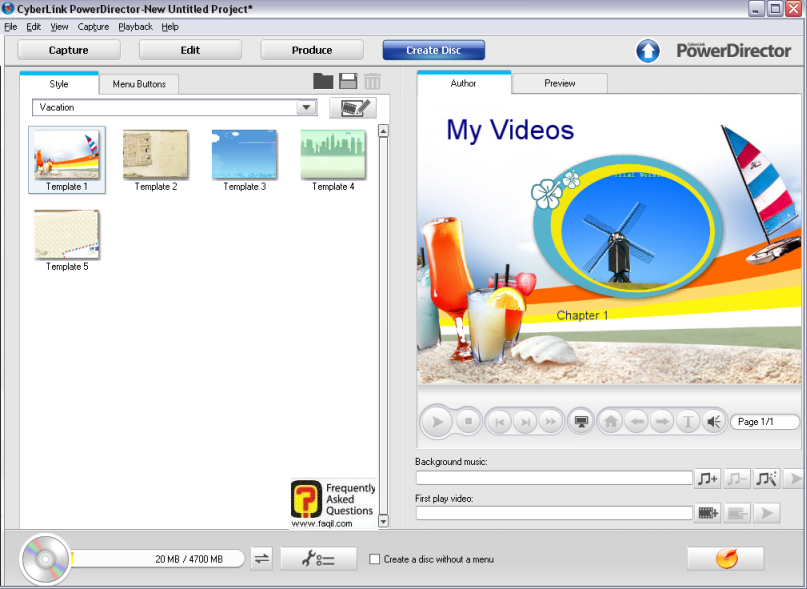The height and width of the screenshot is (589, 807).
Task: Click the template list scroll down arrow
Action: pyautogui.click(x=383, y=522)
